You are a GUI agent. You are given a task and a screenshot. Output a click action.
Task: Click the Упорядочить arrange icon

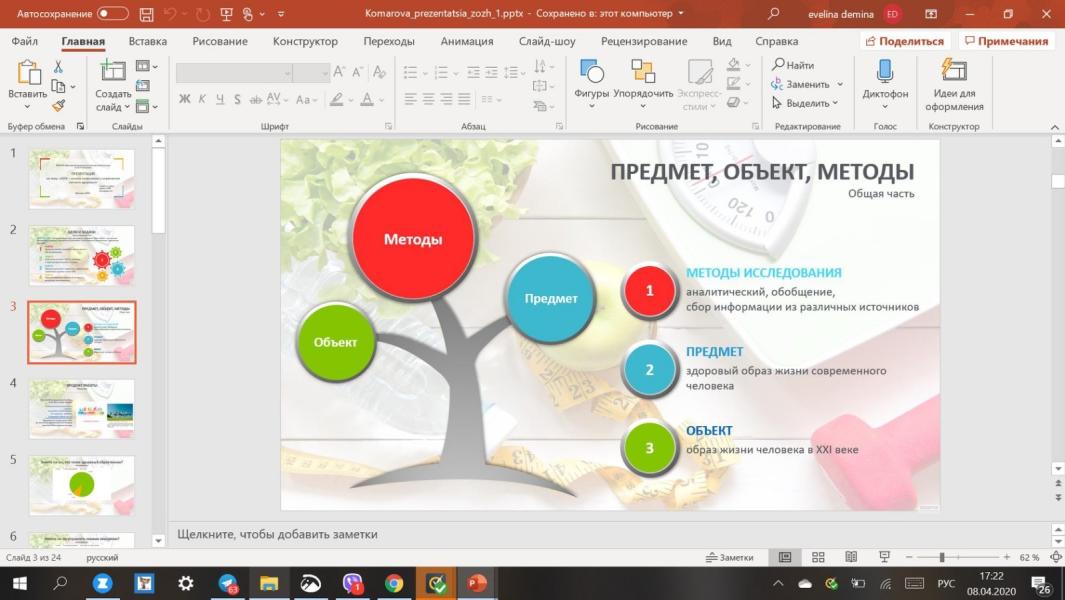coord(643,71)
